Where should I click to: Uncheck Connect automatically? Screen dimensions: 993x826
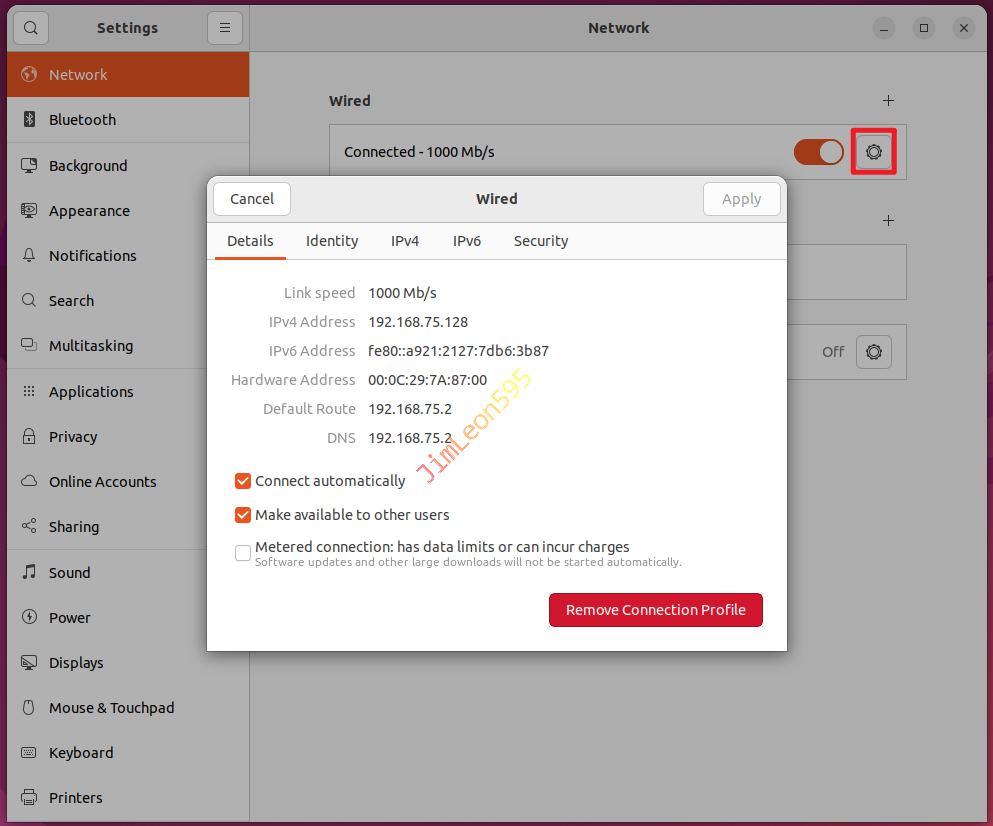point(243,482)
